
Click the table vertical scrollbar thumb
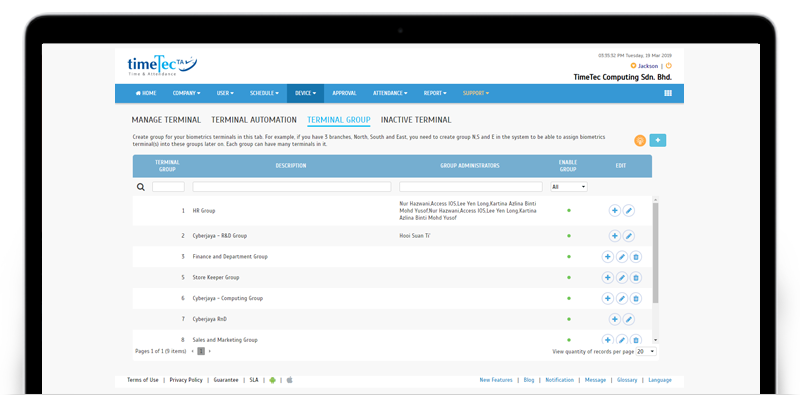click(x=656, y=253)
